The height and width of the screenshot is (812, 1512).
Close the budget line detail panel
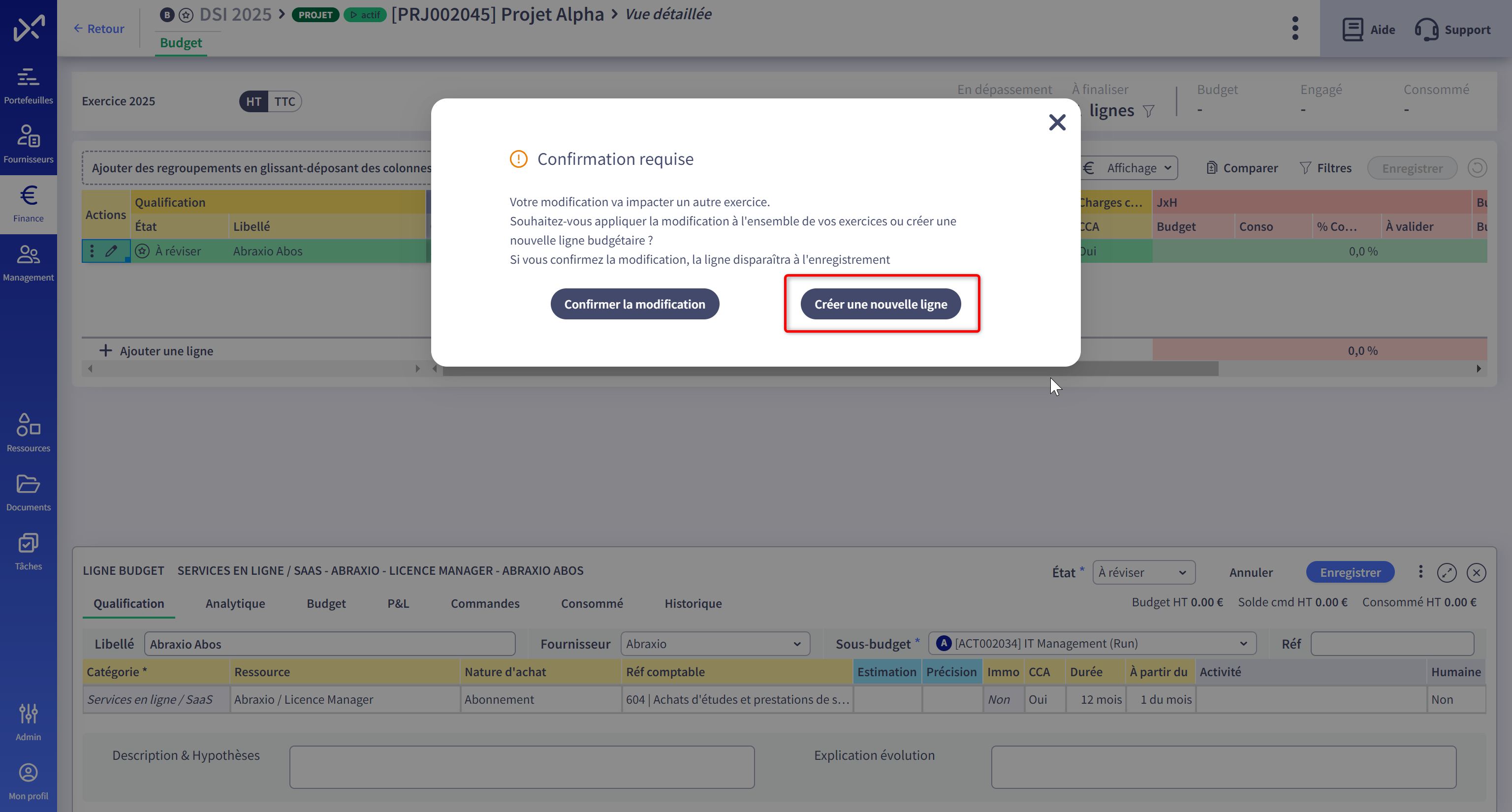point(1476,572)
